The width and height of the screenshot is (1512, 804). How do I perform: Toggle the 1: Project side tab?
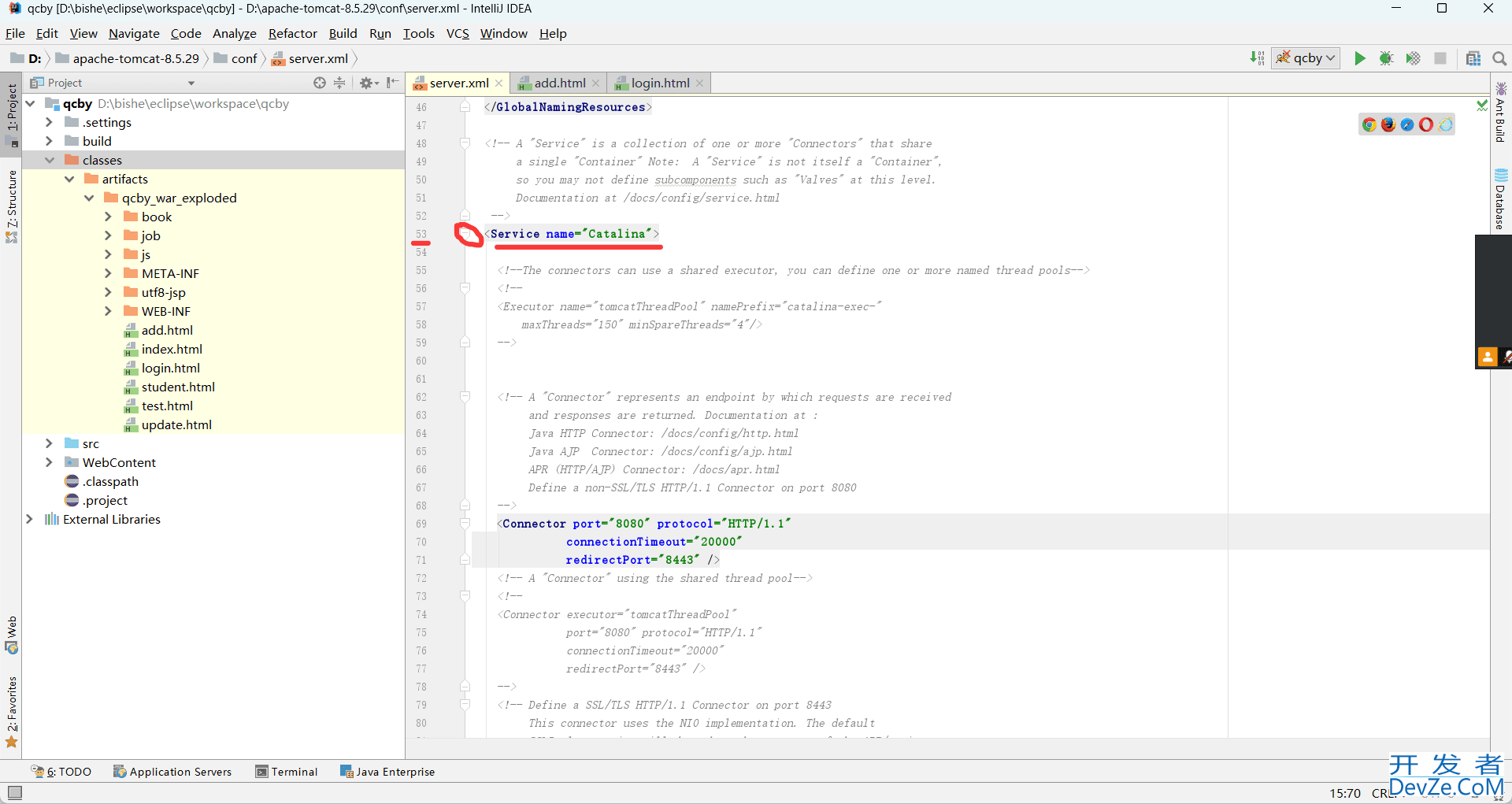tap(12, 116)
